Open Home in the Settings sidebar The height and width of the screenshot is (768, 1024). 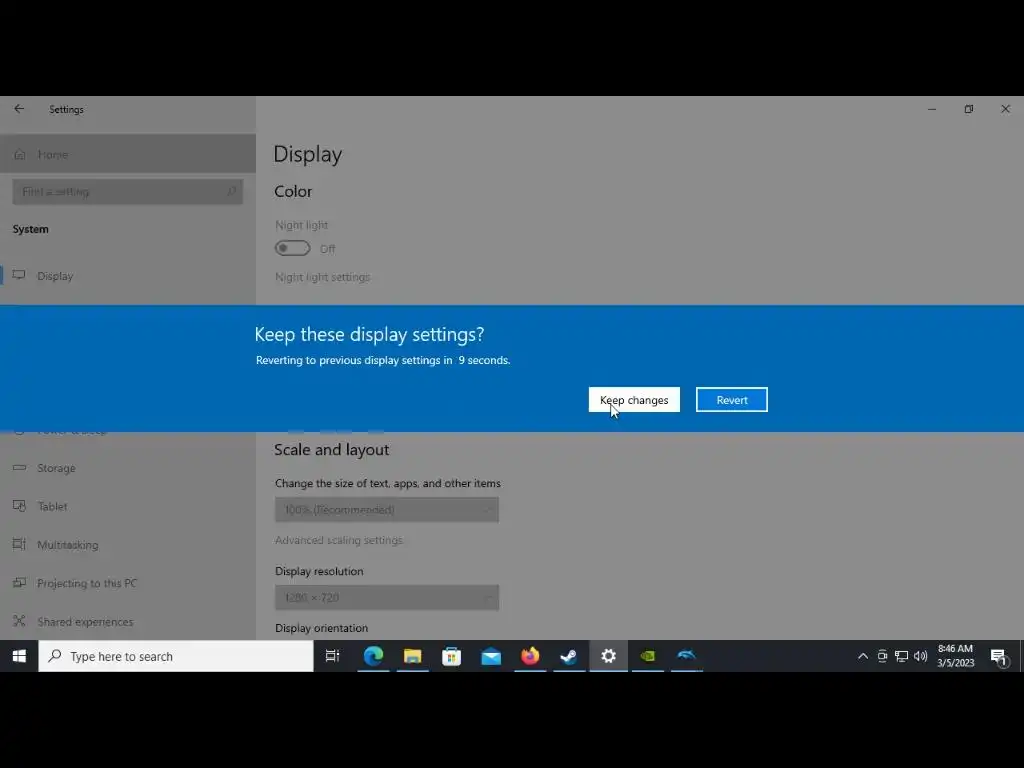tap(128, 154)
